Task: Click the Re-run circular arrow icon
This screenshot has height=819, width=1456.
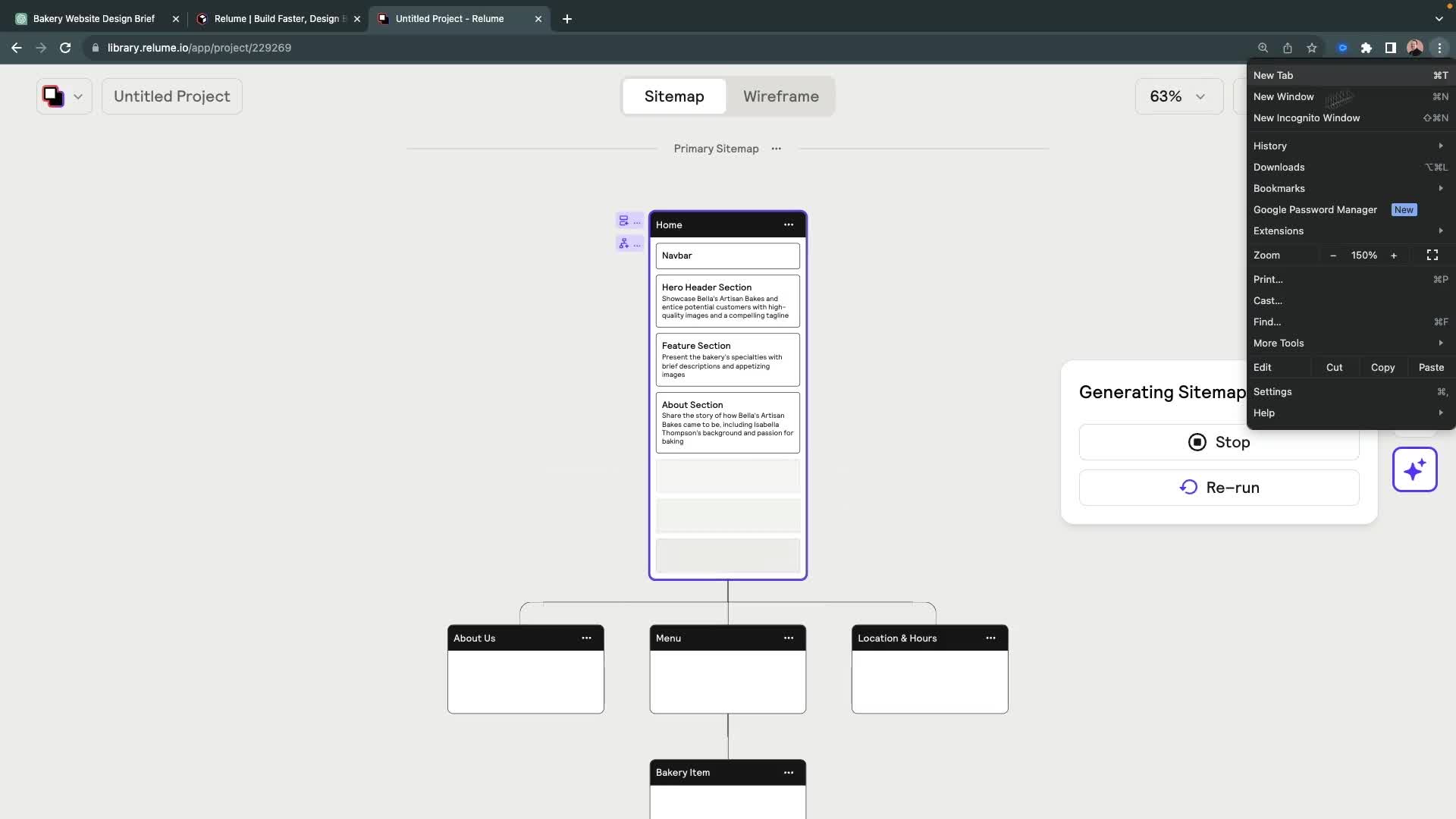Action: click(x=1188, y=488)
